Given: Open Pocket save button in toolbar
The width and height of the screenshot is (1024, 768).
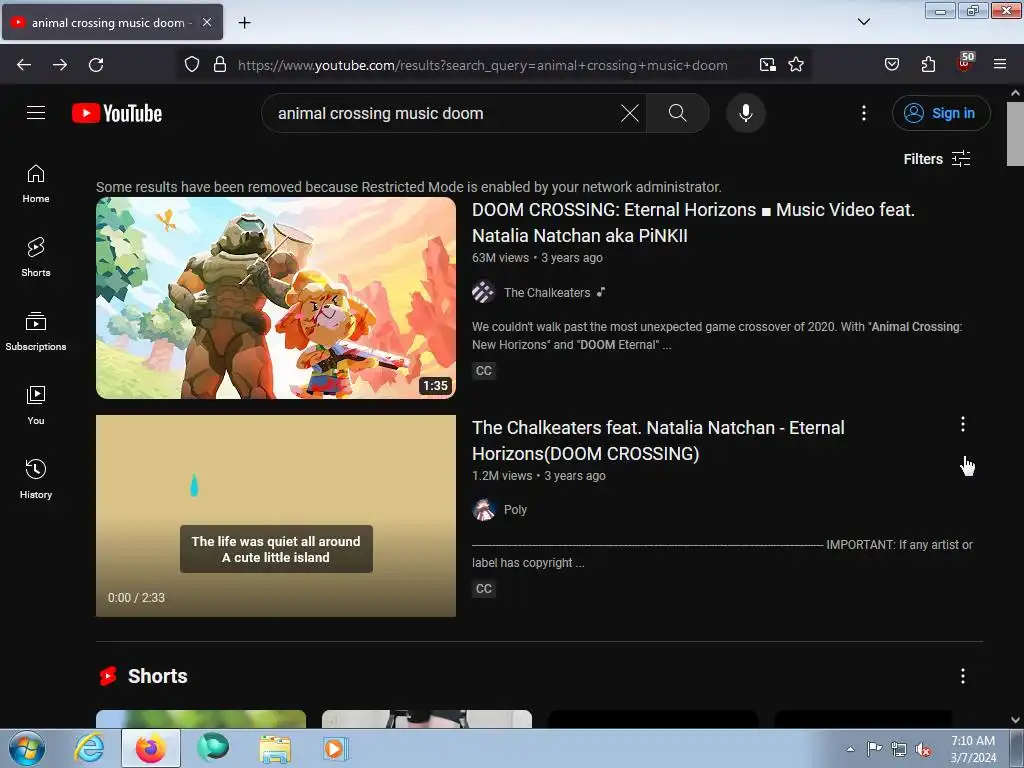Looking at the screenshot, I should tap(891, 65).
